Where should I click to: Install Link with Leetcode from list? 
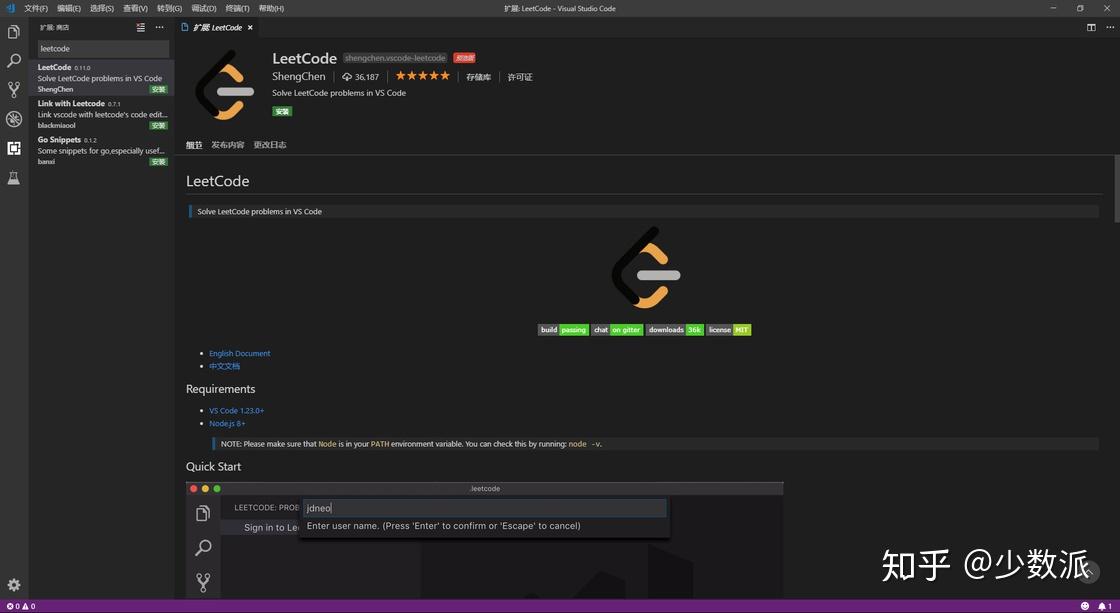point(159,126)
